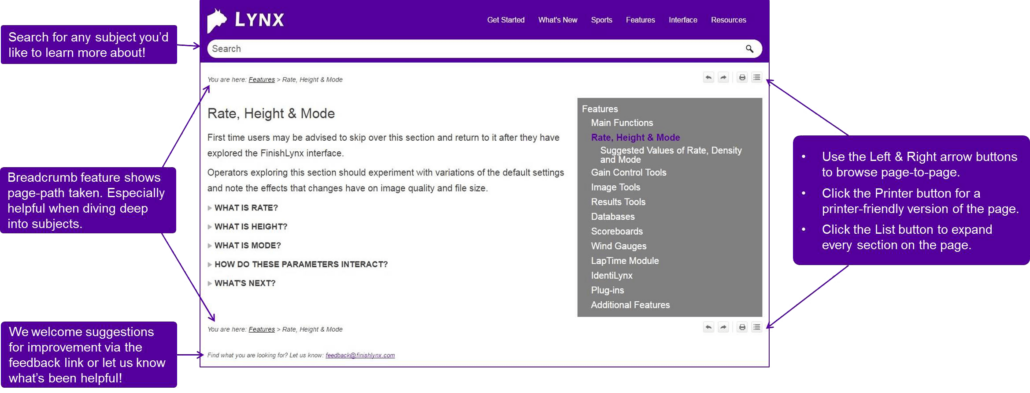
Task: Click the bottom List expand-all button
Action: point(756,327)
